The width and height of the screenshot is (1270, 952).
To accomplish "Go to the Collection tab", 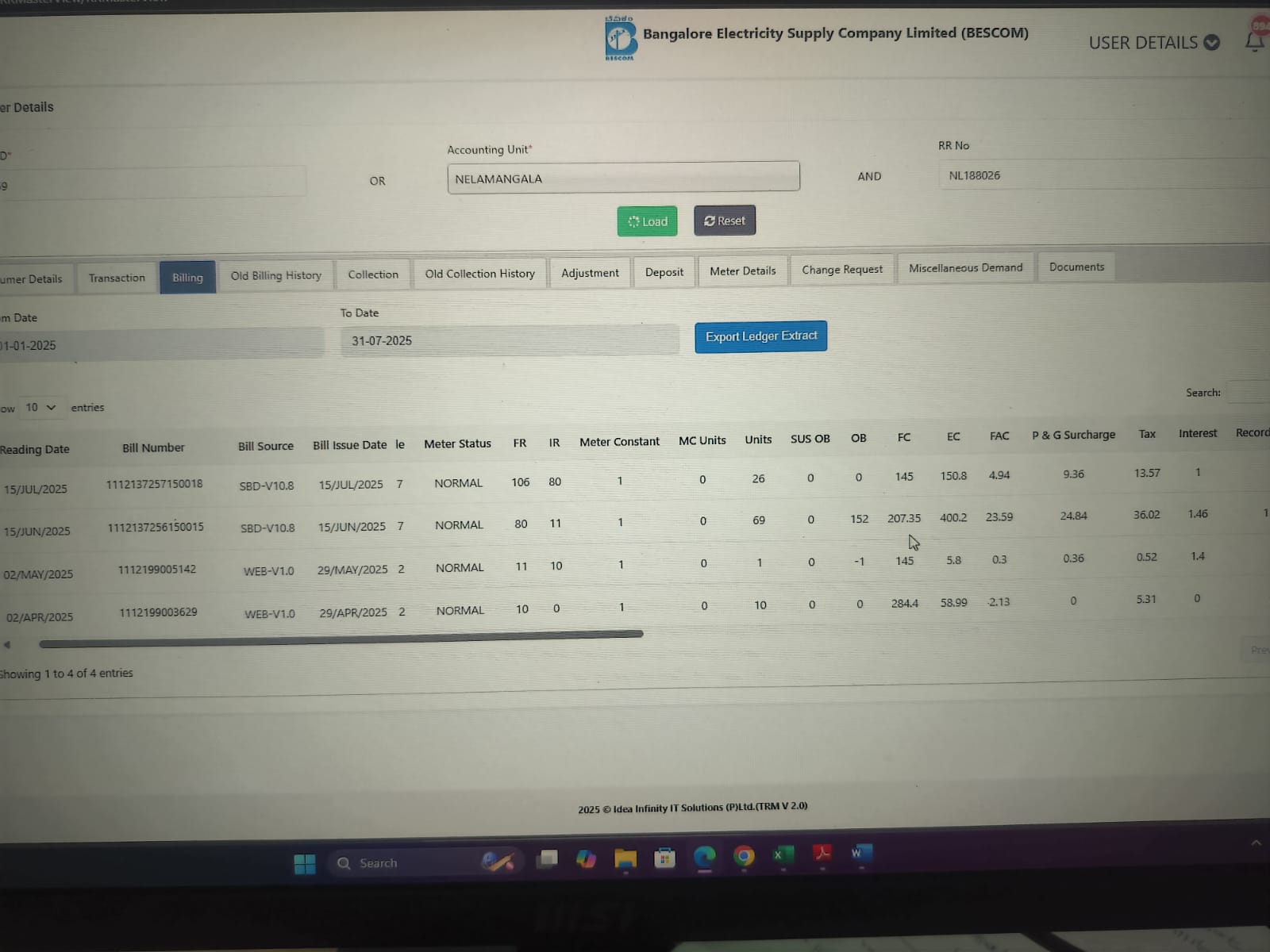I will (373, 274).
